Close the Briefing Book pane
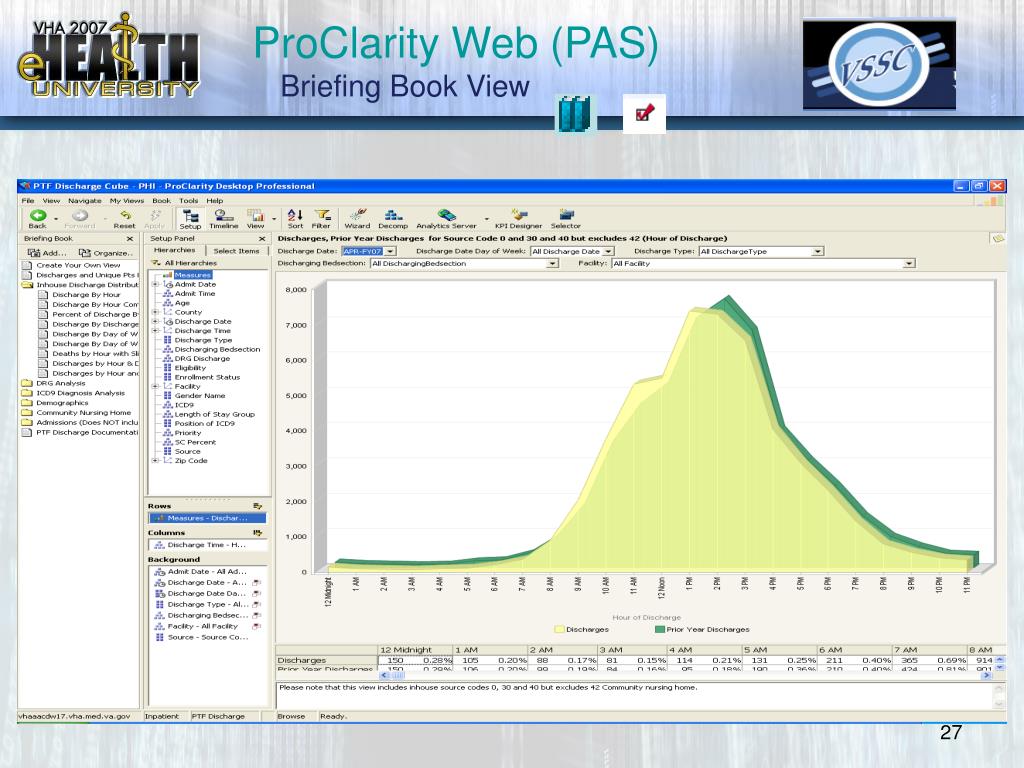Screen dimensions: 1024x768 (130, 239)
